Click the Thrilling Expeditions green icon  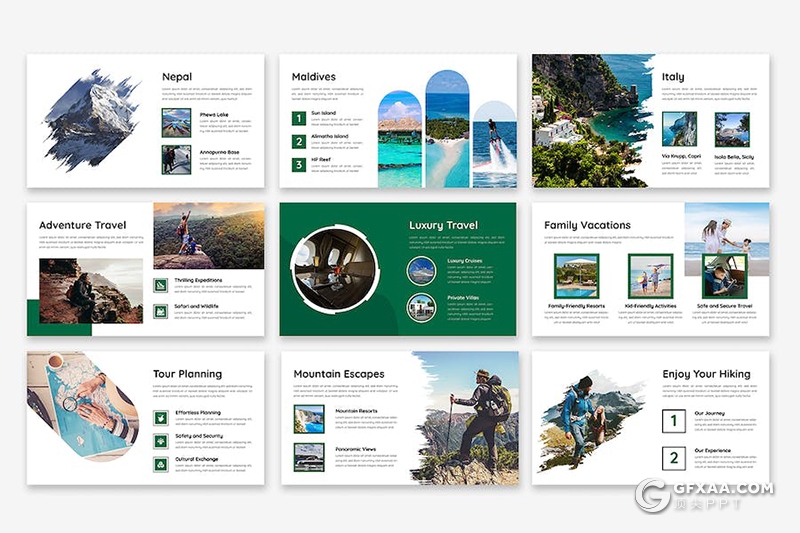160,285
